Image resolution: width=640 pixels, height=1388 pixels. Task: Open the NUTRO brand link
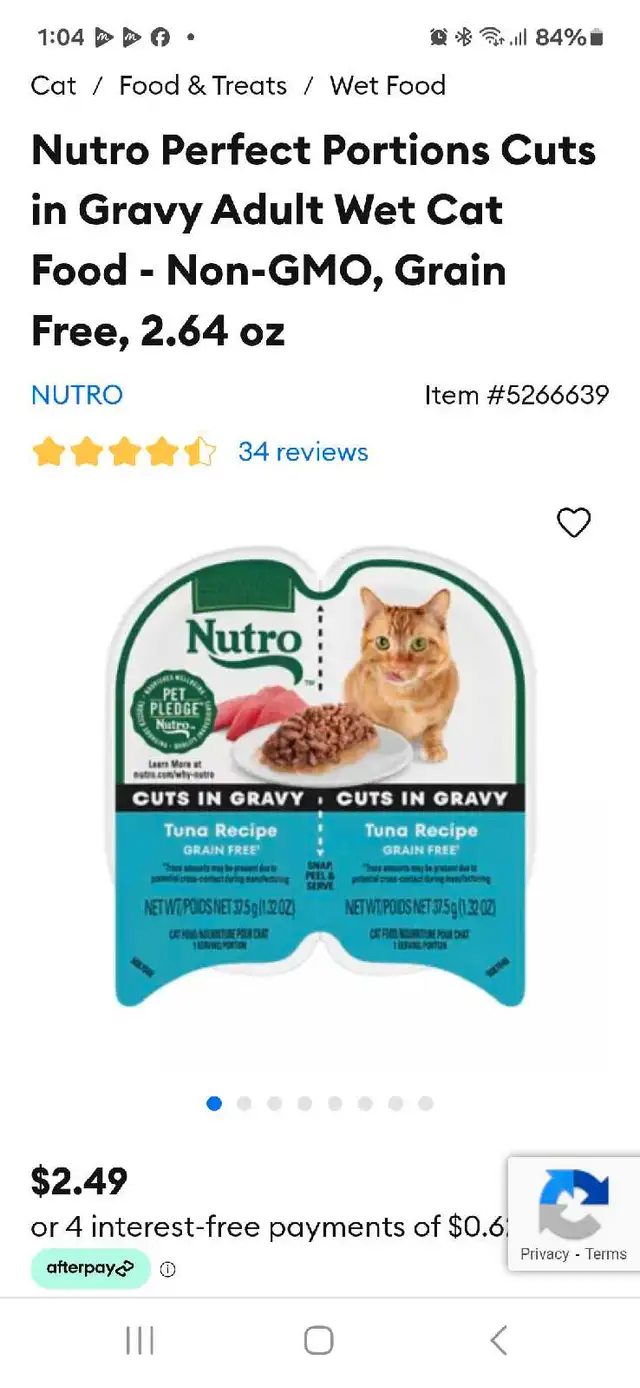(x=77, y=395)
